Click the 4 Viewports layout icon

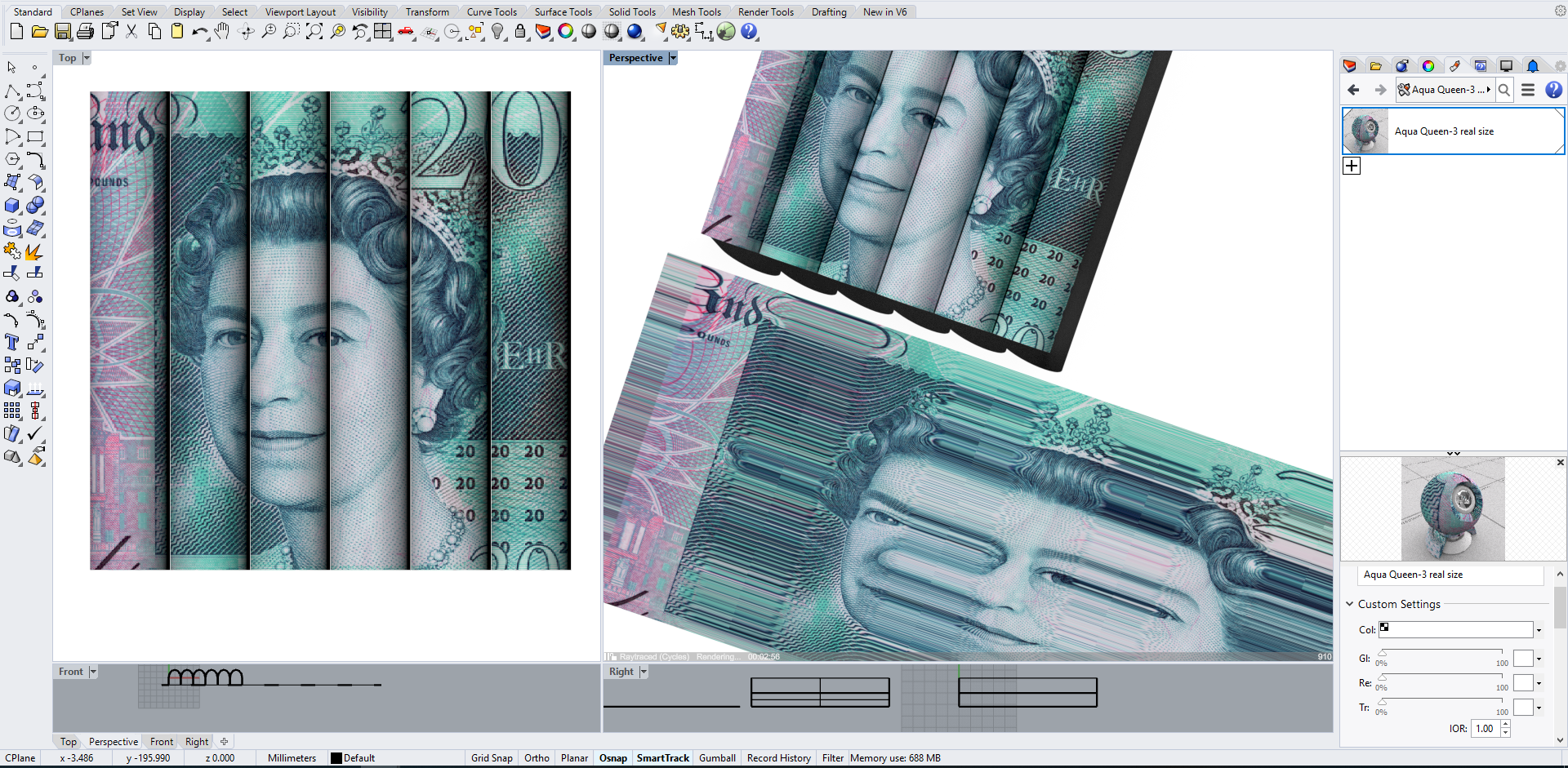(x=383, y=32)
